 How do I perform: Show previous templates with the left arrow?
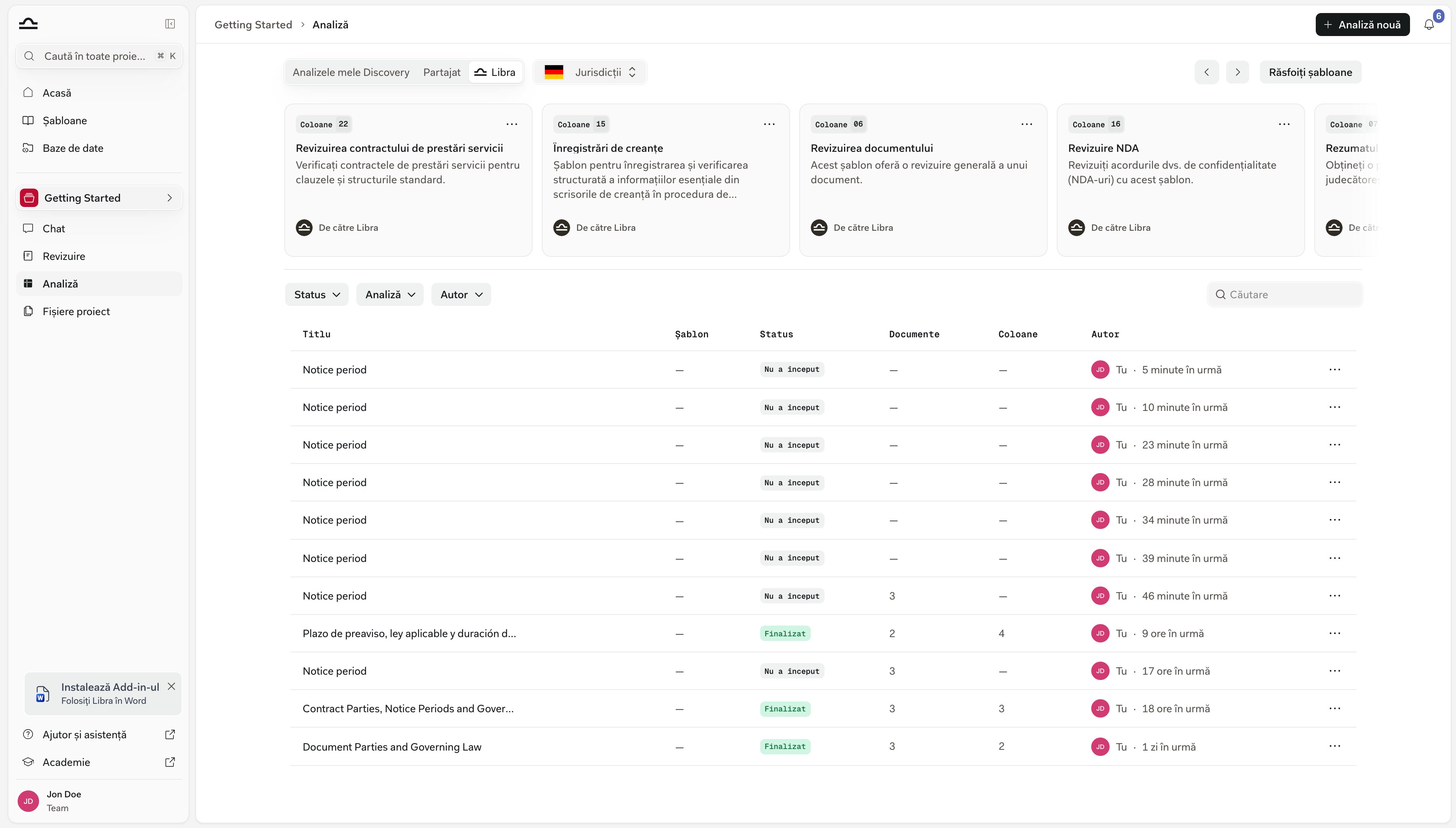point(1207,72)
